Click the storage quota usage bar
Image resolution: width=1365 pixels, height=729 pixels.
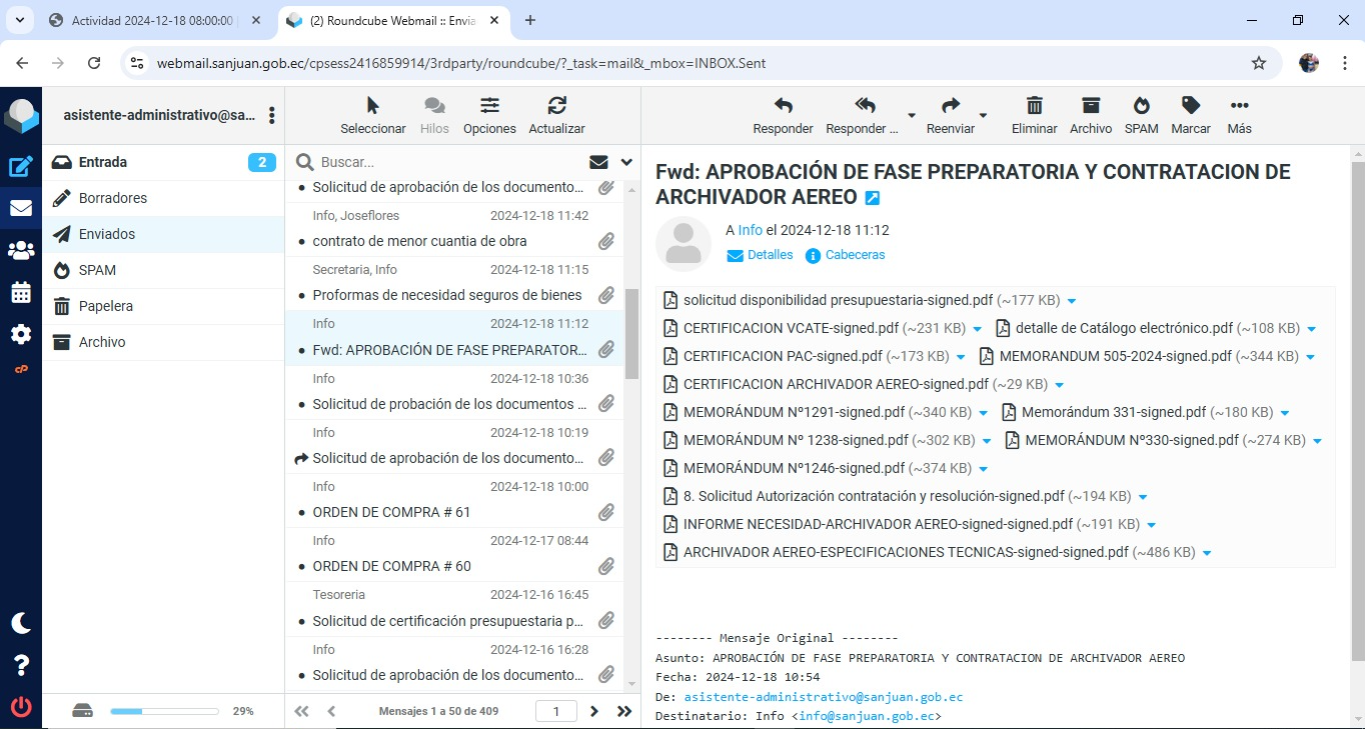tap(164, 711)
